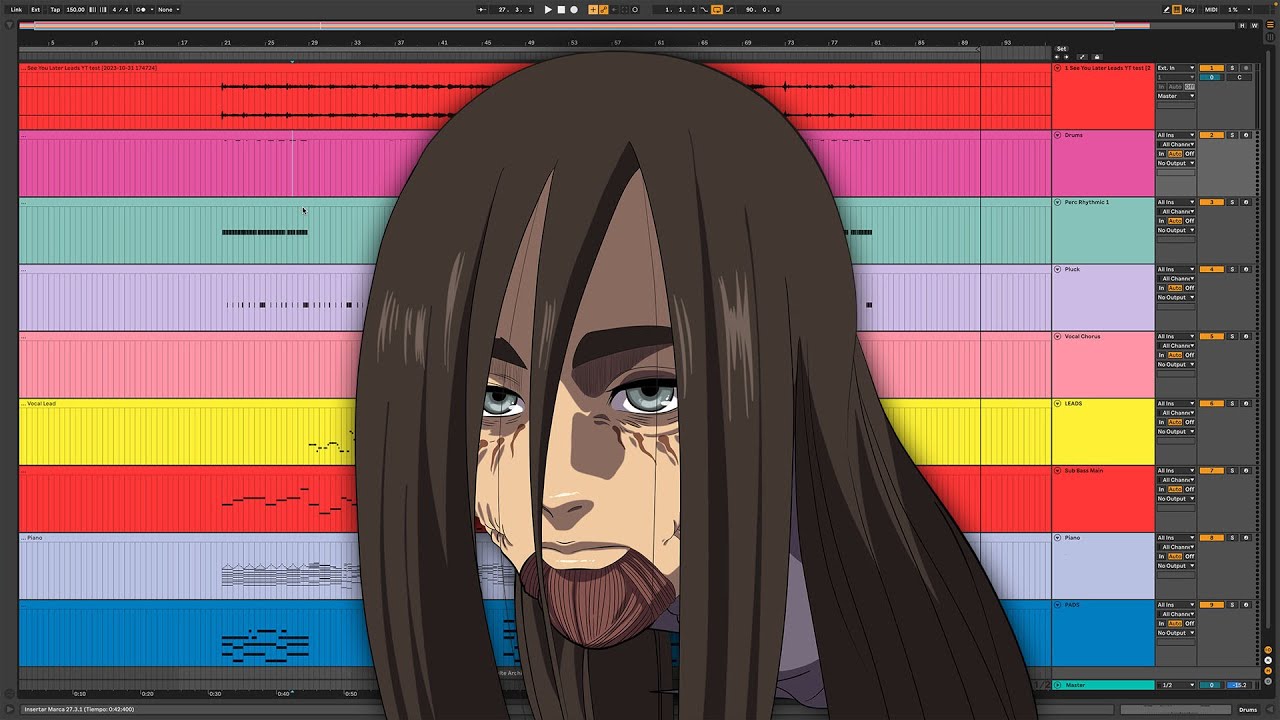Viewport: 1280px width, 720px height.
Task: Enable the MIDI Arrangement Overdub plus button
Action: coord(593,9)
